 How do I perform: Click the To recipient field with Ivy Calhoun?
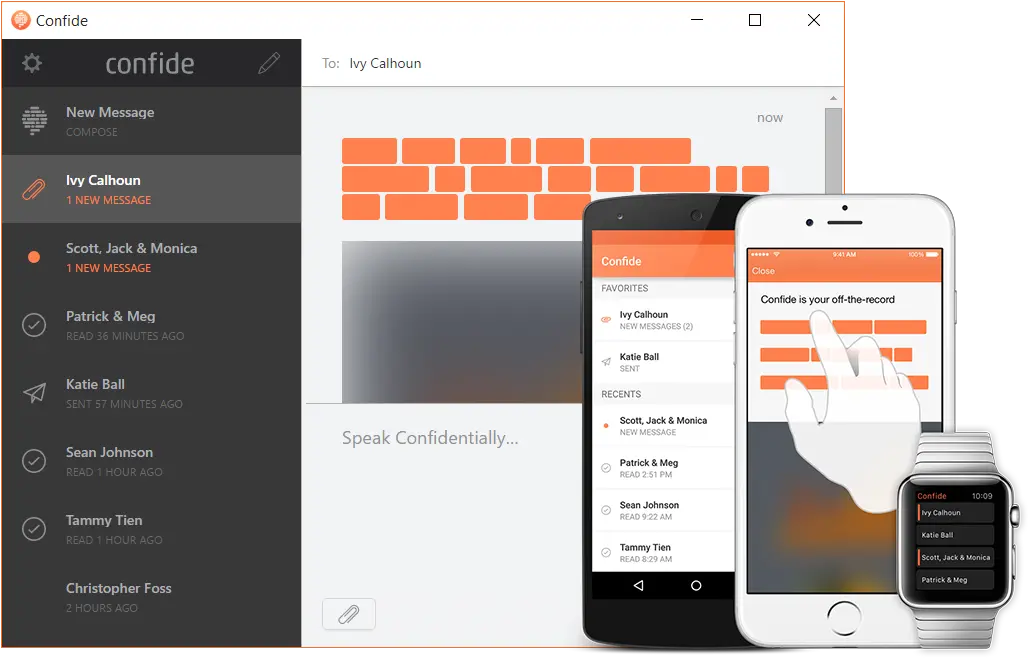pos(385,63)
